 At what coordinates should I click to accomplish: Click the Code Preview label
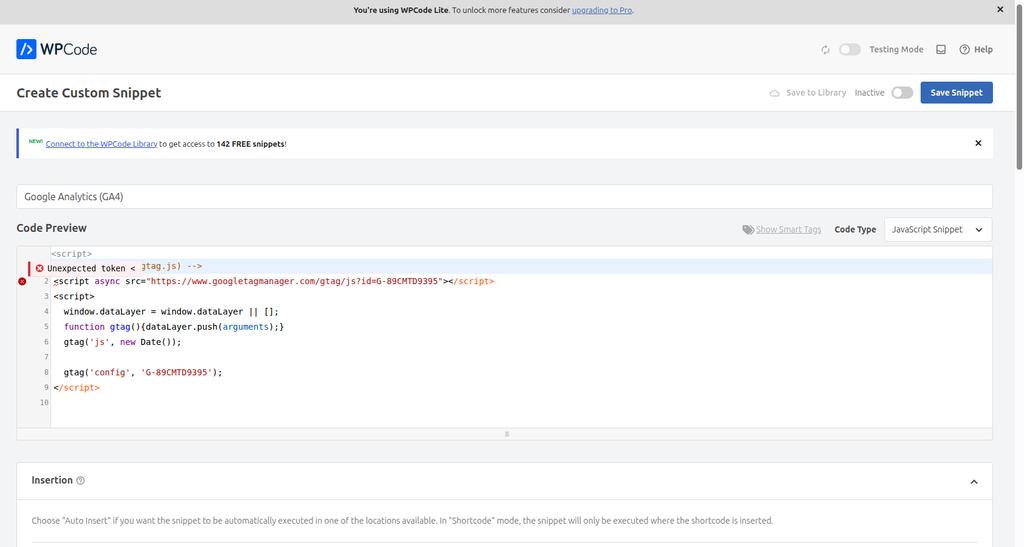pyautogui.click(x=52, y=228)
